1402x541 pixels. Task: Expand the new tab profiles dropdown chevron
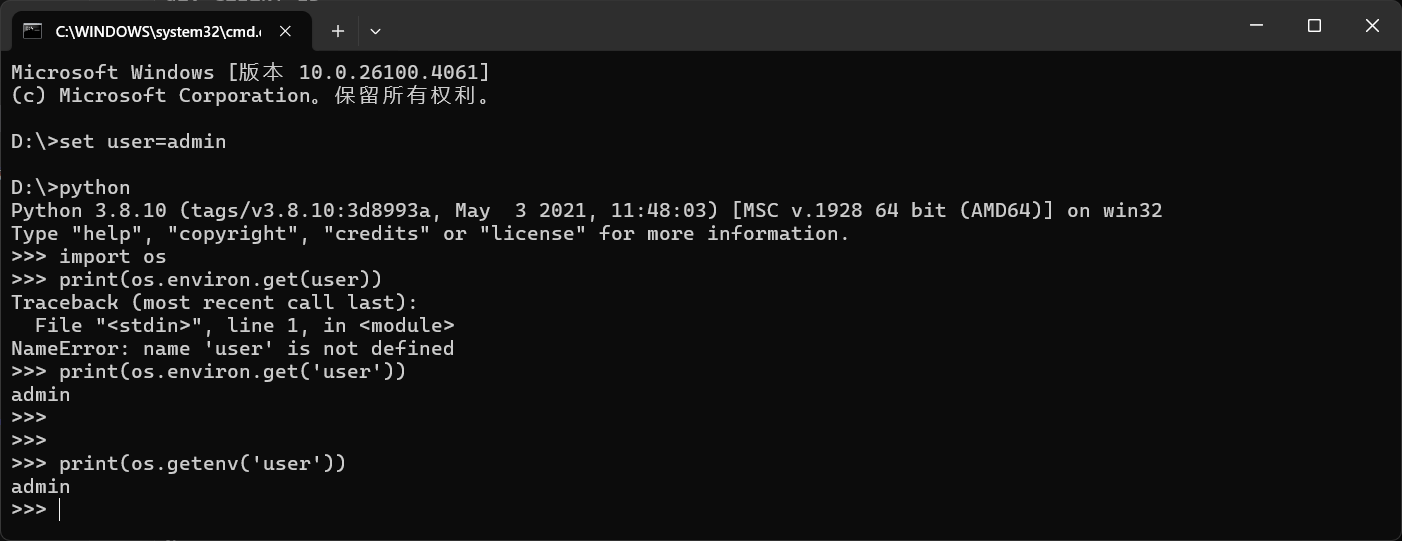tap(375, 31)
